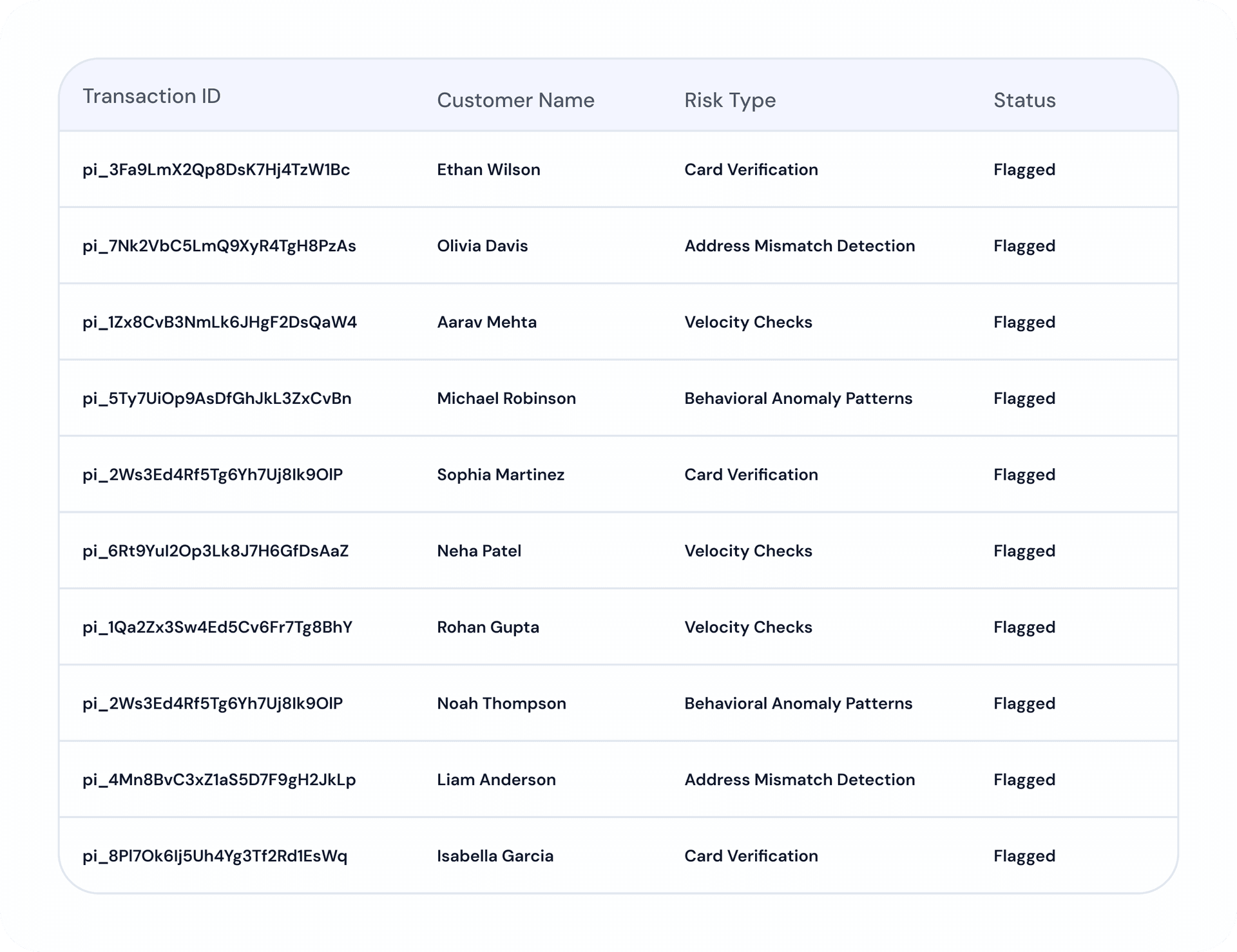Click customer name Isabella Garcia
Image resolution: width=1237 pixels, height=952 pixels.
[x=495, y=856]
